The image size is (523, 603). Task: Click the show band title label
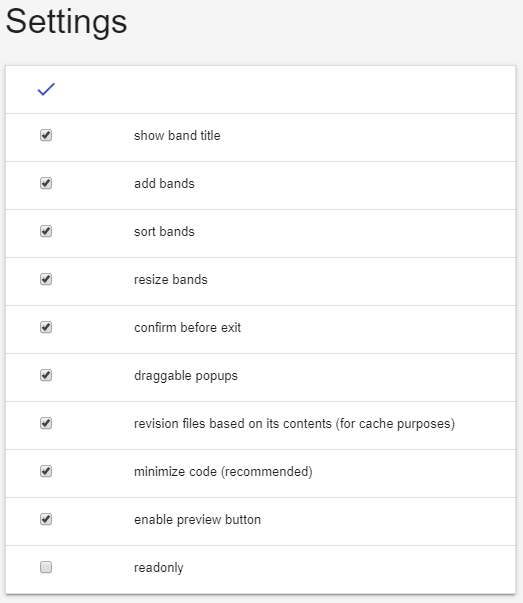pyautogui.click(x=177, y=135)
